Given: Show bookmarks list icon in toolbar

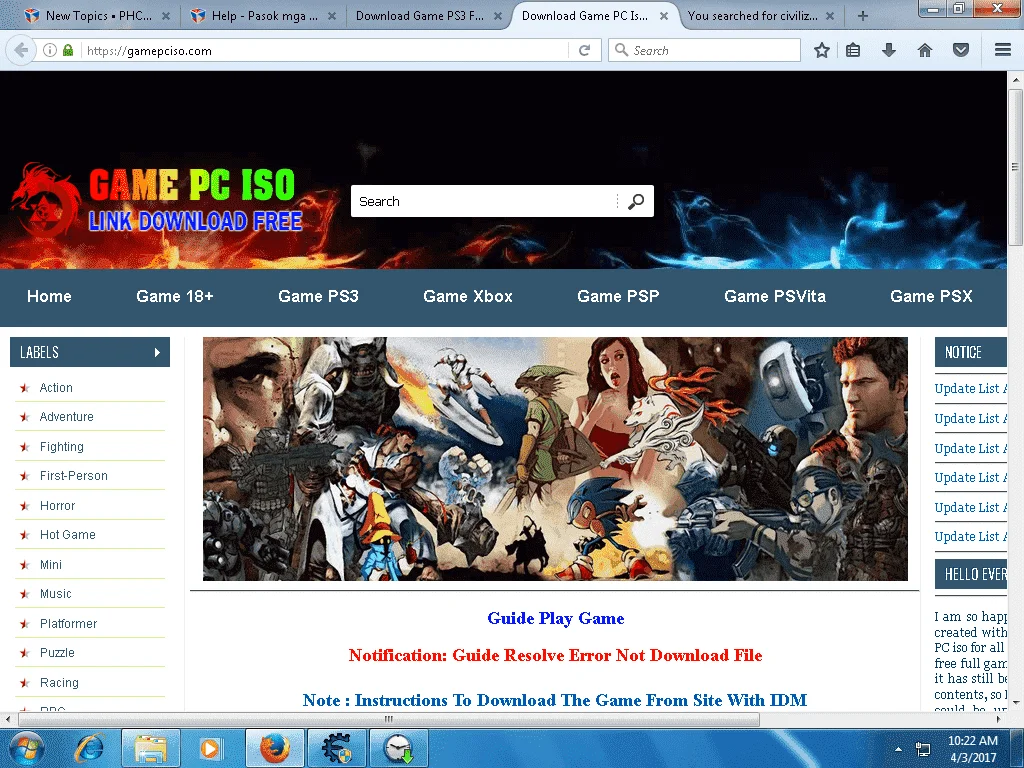Looking at the screenshot, I should [853, 50].
